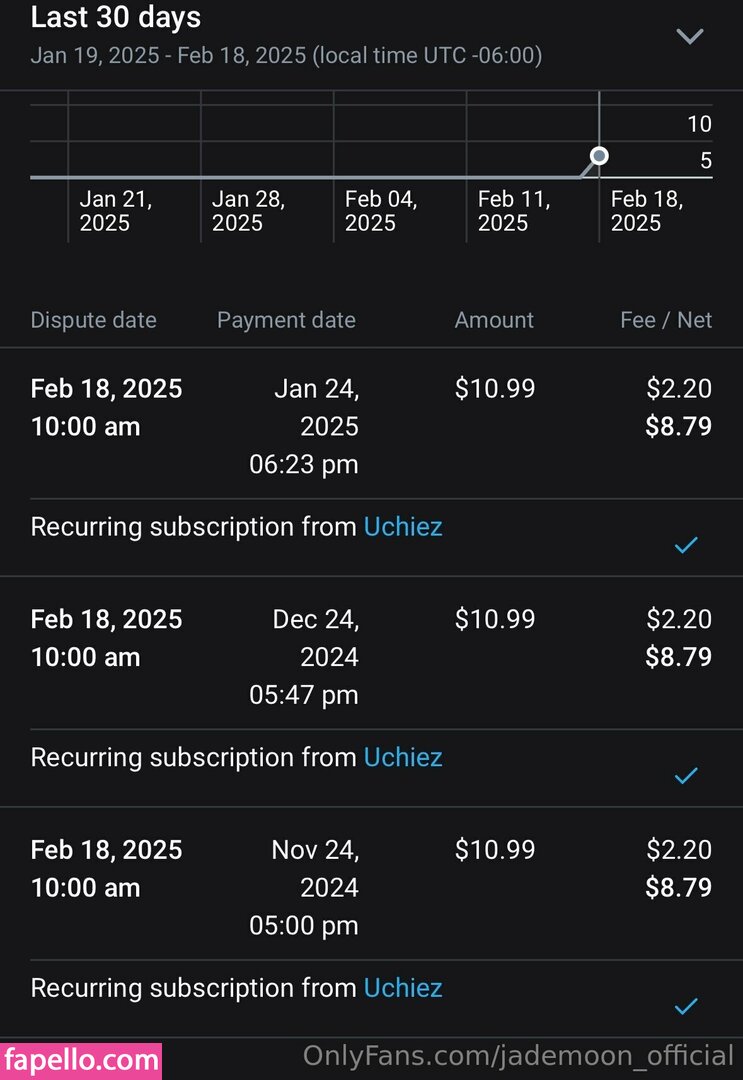Image resolution: width=743 pixels, height=1080 pixels.
Task: Open Uchiez link under Nov 24, 2024 payment
Action: point(402,988)
